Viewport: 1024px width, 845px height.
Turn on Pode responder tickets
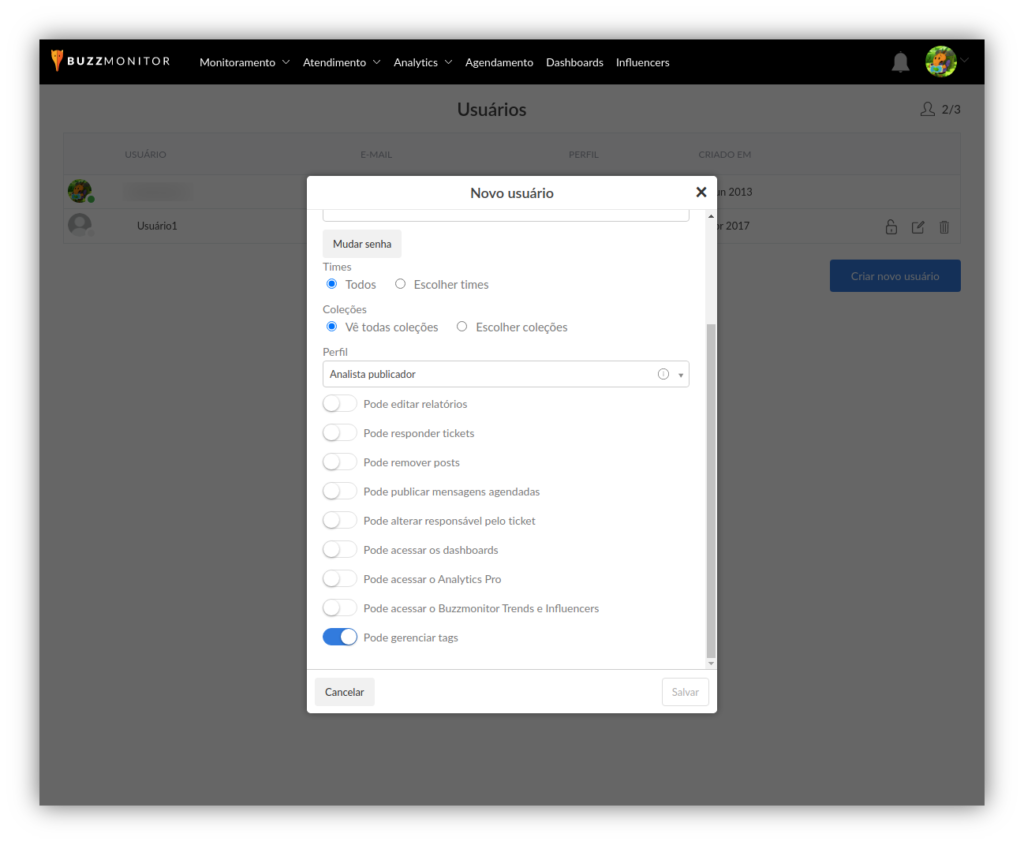pos(340,433)
